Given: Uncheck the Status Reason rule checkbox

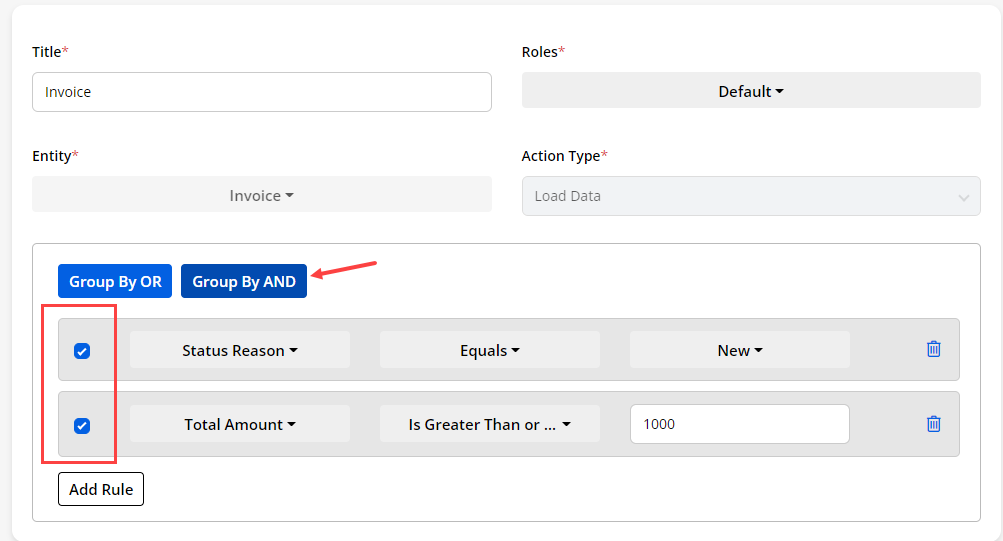Looking at the screenshot, I should (82, 351).
